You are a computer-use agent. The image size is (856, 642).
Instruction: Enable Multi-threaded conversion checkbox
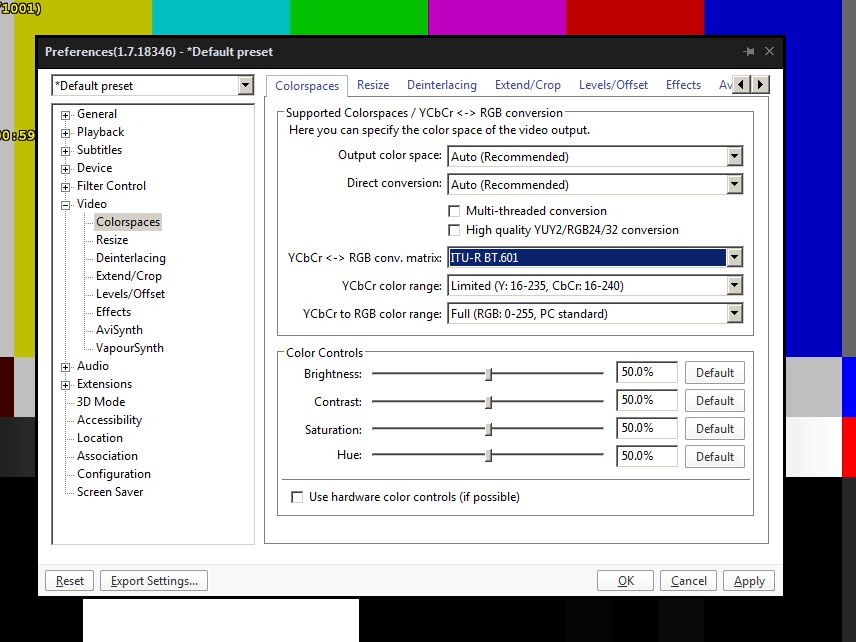tap(454, 211)
